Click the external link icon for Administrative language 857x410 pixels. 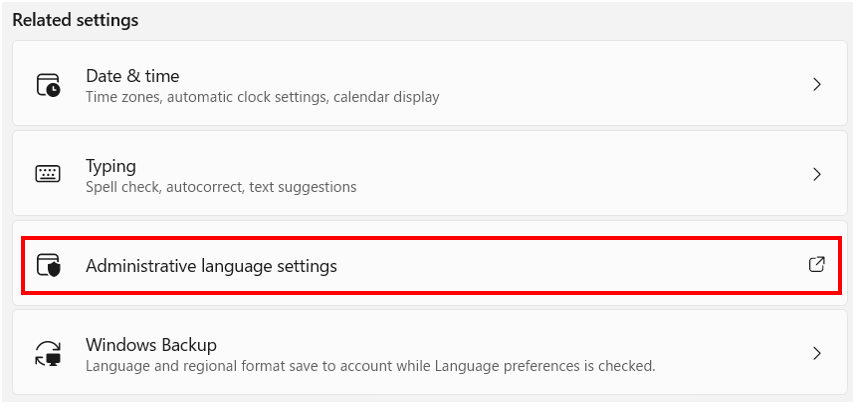[816, 265]
